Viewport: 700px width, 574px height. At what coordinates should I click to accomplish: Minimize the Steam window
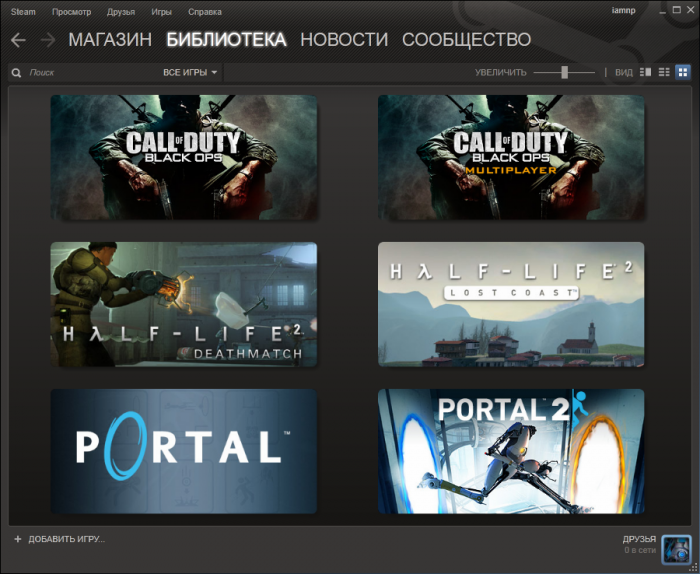click(662, 11)
